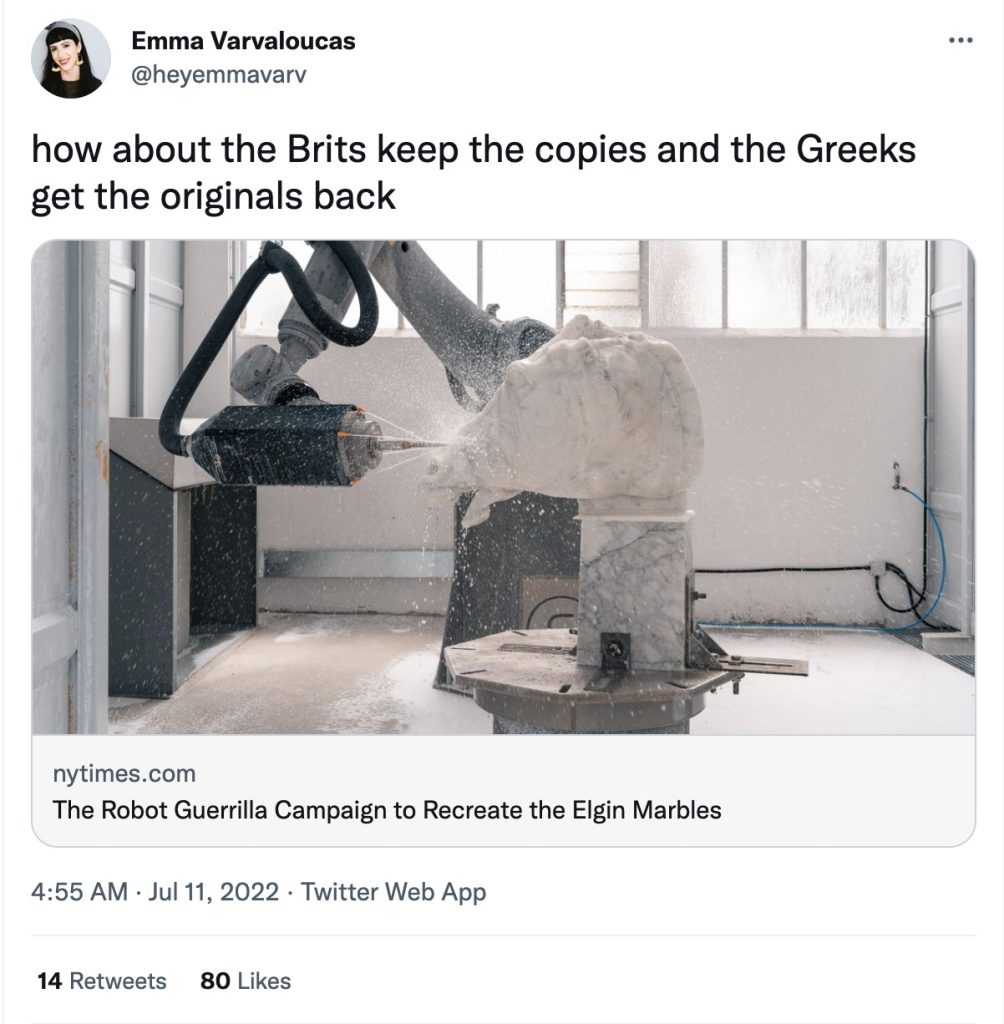Open the three-dot more options menu
Viewport: 1004px width, 1024px height.
(x=960, y=40)
